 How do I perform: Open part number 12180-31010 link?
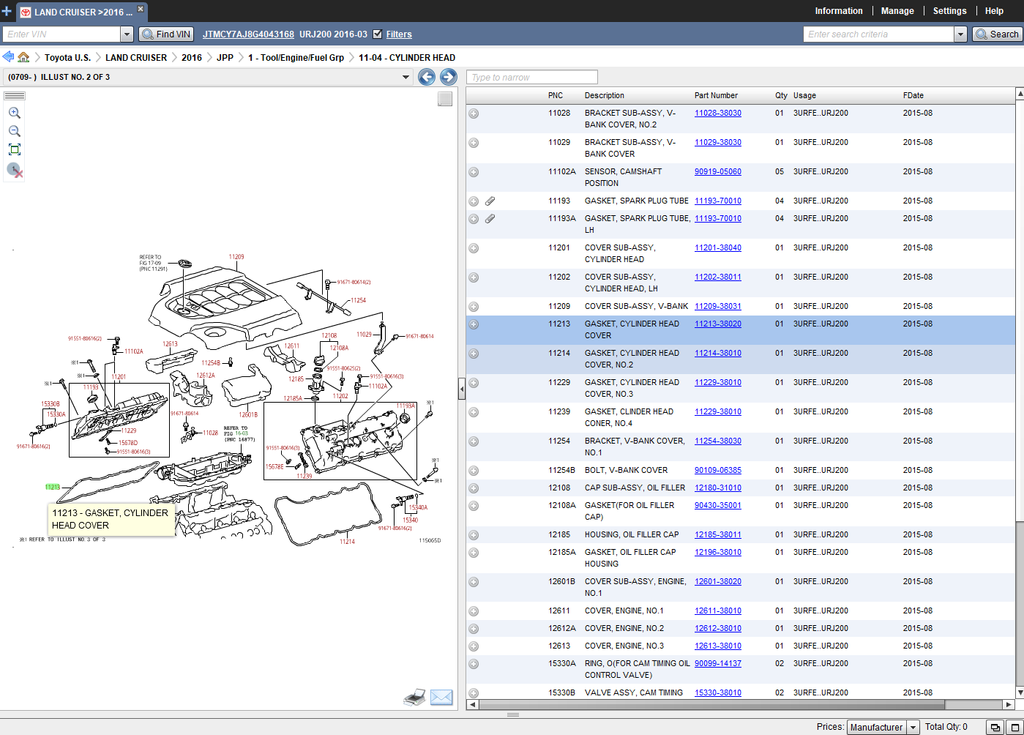click(718, 488)
